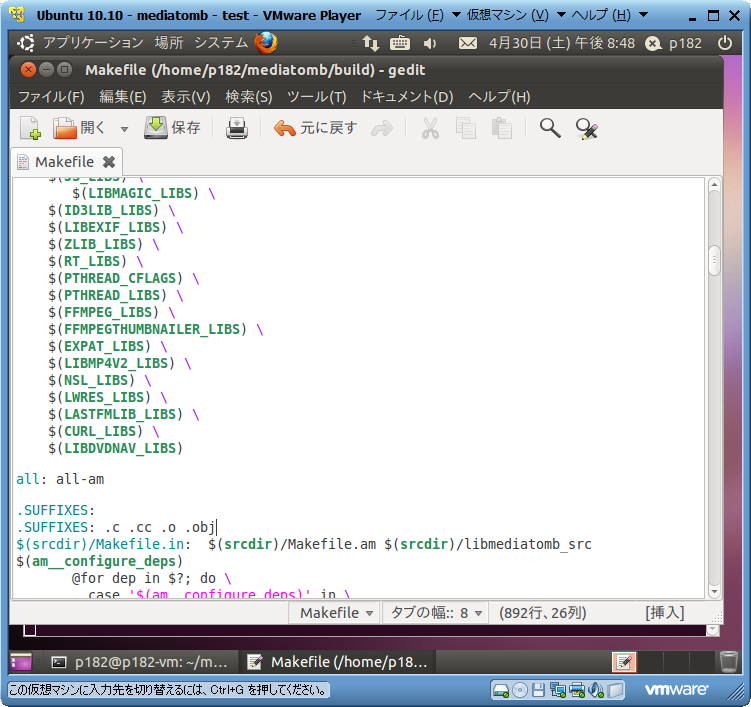Open the p182 user menu
Image resolution: width=751 pixels, height=707 pixels.
673,44
